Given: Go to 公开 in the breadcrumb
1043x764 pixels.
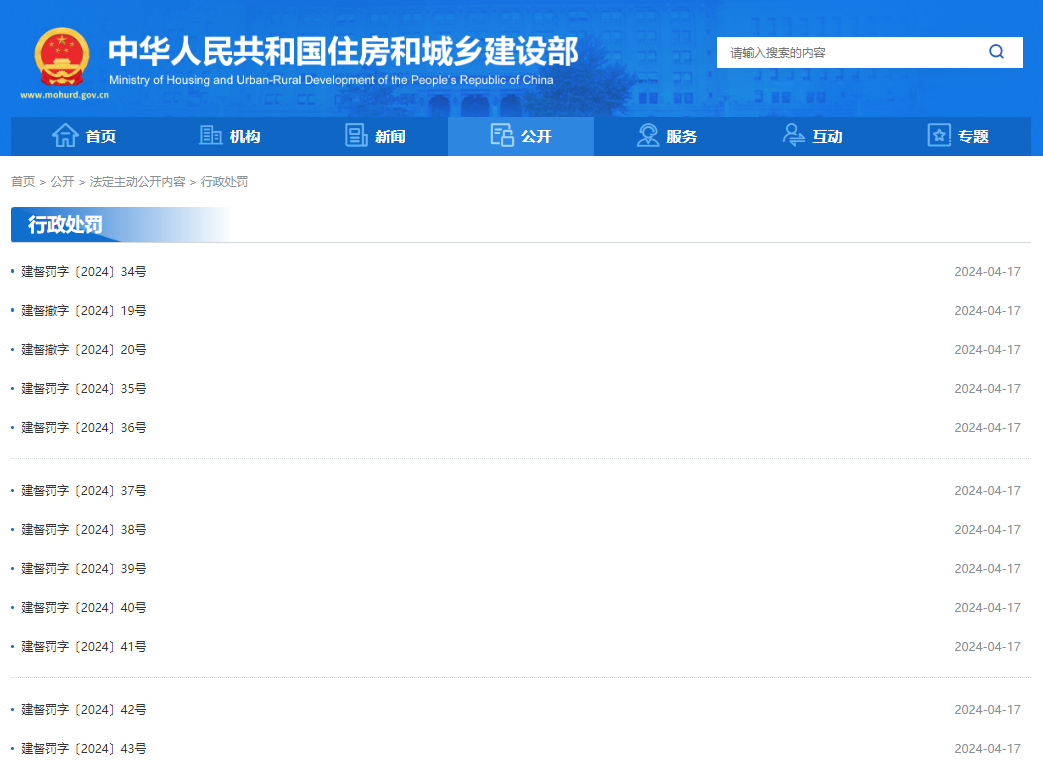Looking at the screenshot, I should tap(63, 182).
